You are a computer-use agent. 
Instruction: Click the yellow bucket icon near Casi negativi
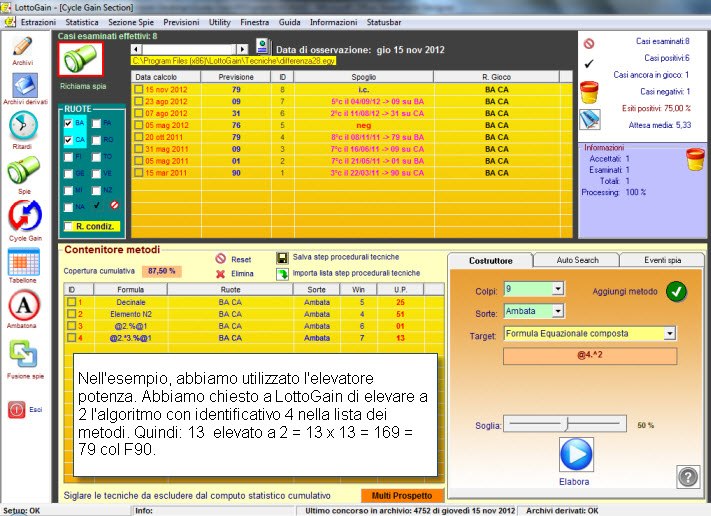click(x=589, y=92)
